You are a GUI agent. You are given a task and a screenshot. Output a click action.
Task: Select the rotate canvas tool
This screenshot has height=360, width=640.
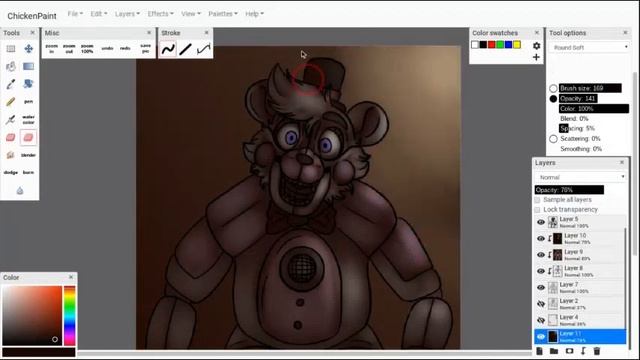tap(29, 84)
